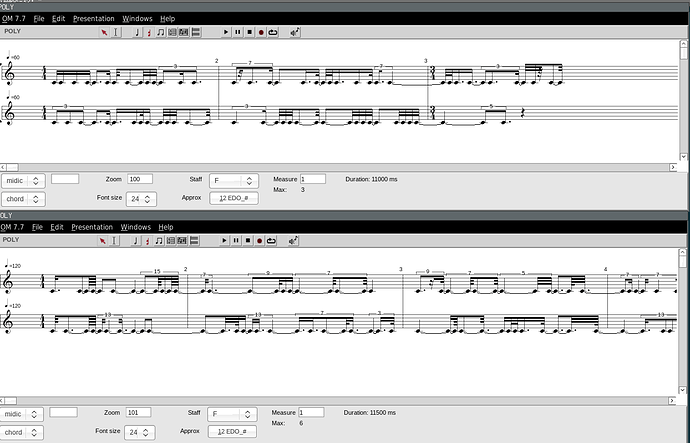The height and width of the screenshot is (443, 690).
Task: Expand the midic dropdown in the lower editor
Action: point(23,413)
